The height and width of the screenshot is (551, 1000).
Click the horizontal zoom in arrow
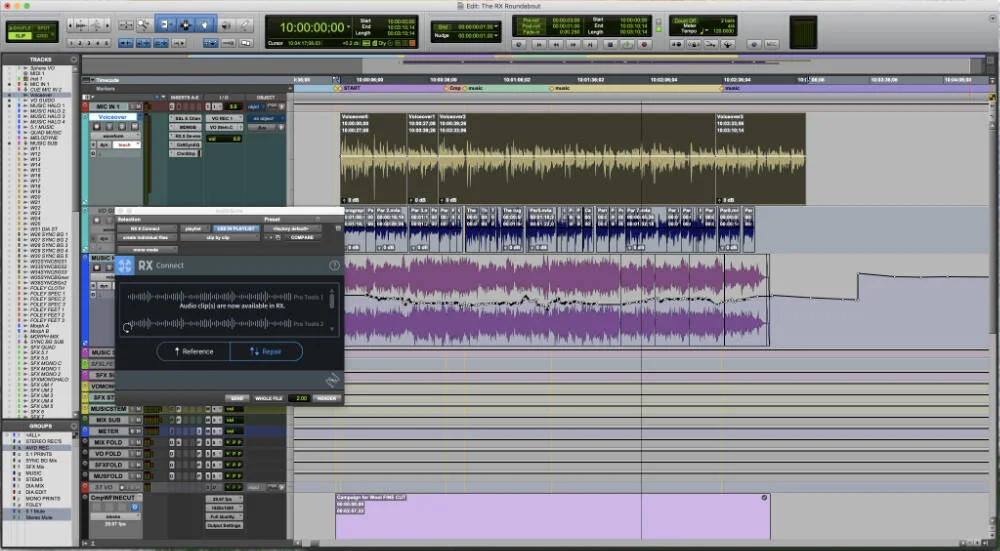coord(107,25)
